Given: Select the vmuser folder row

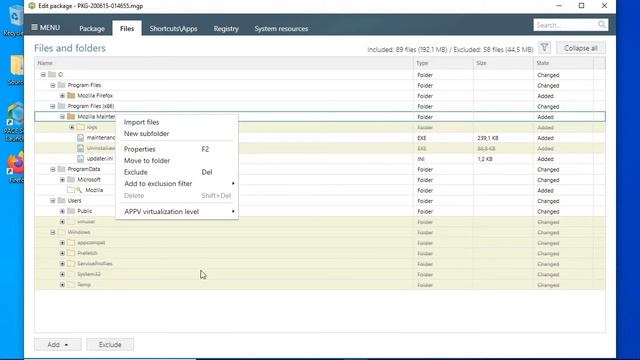Looking at the screenshot, I should tap(320, 222).
